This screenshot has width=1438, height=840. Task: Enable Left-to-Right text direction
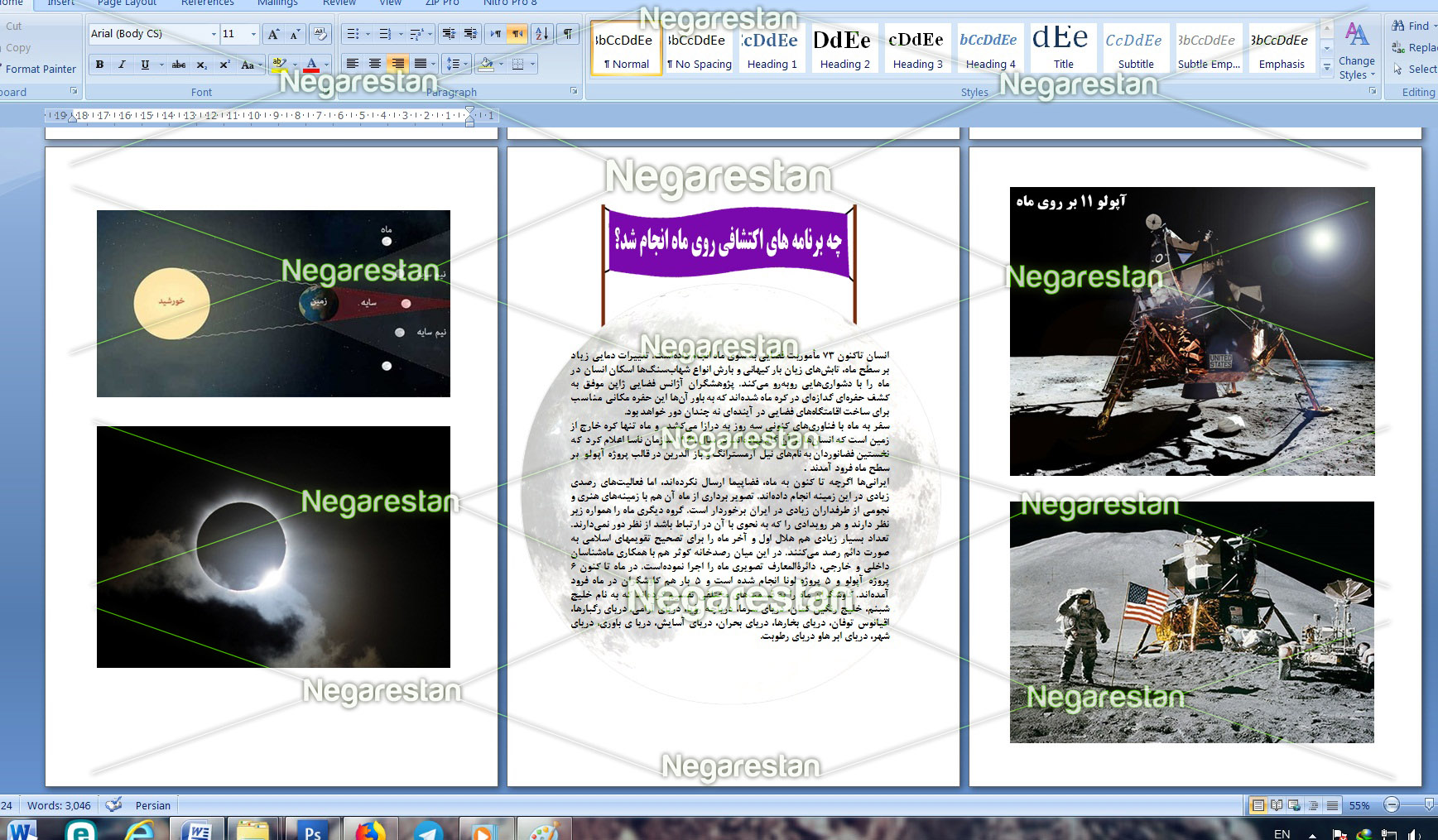(495, 34)
